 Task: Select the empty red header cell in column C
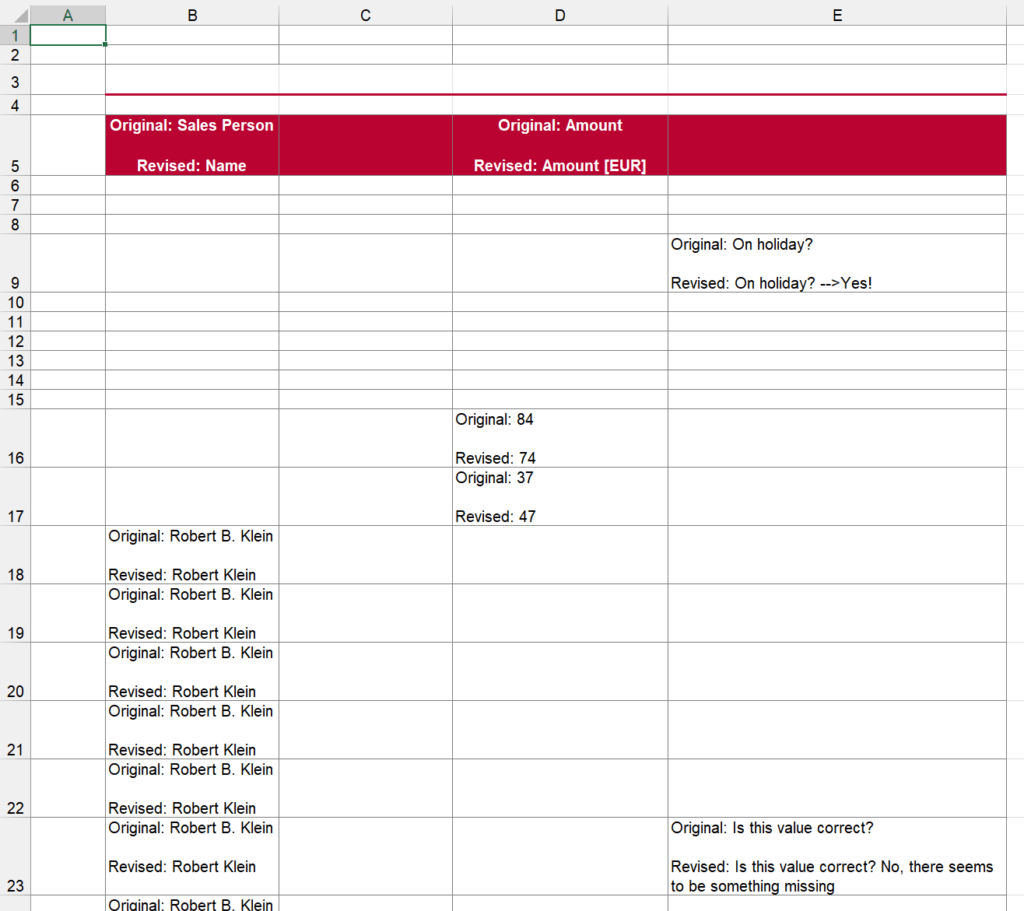[x=365, y=145]
